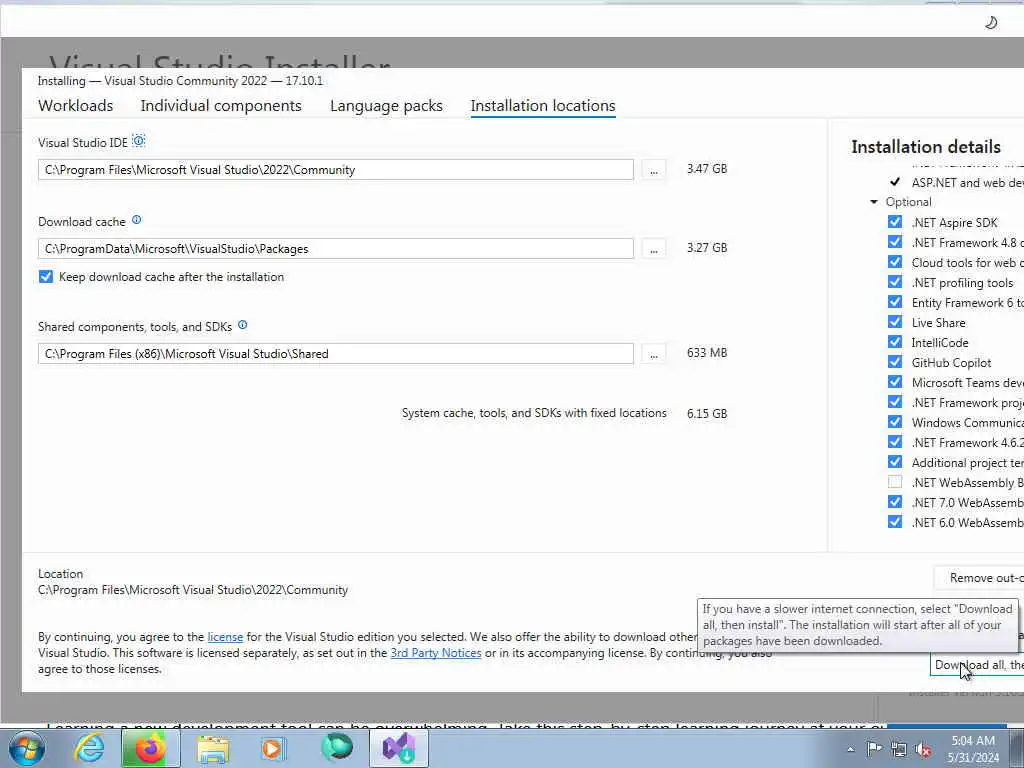This screenshot has width=1024, height=768.
Task: Uncheck .NET 7.0 WebAssembly option
Action: click(x=895, y=502)
